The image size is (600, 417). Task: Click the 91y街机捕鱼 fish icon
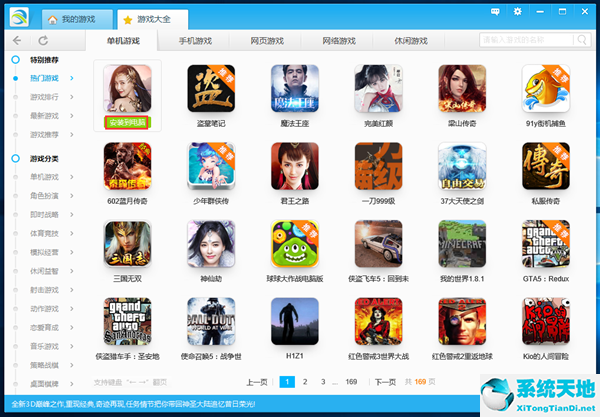546,88
